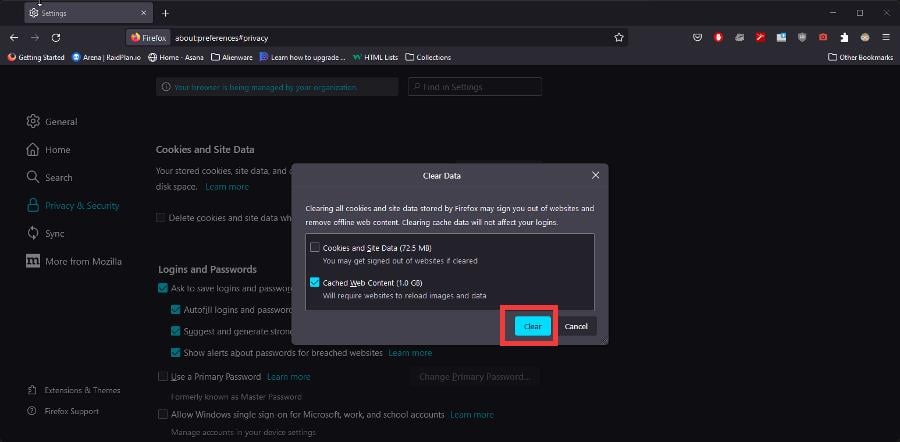This screenshot has height=442, width=900.
Task: Click the blue window extension icon
Action: tap(781, 37)
